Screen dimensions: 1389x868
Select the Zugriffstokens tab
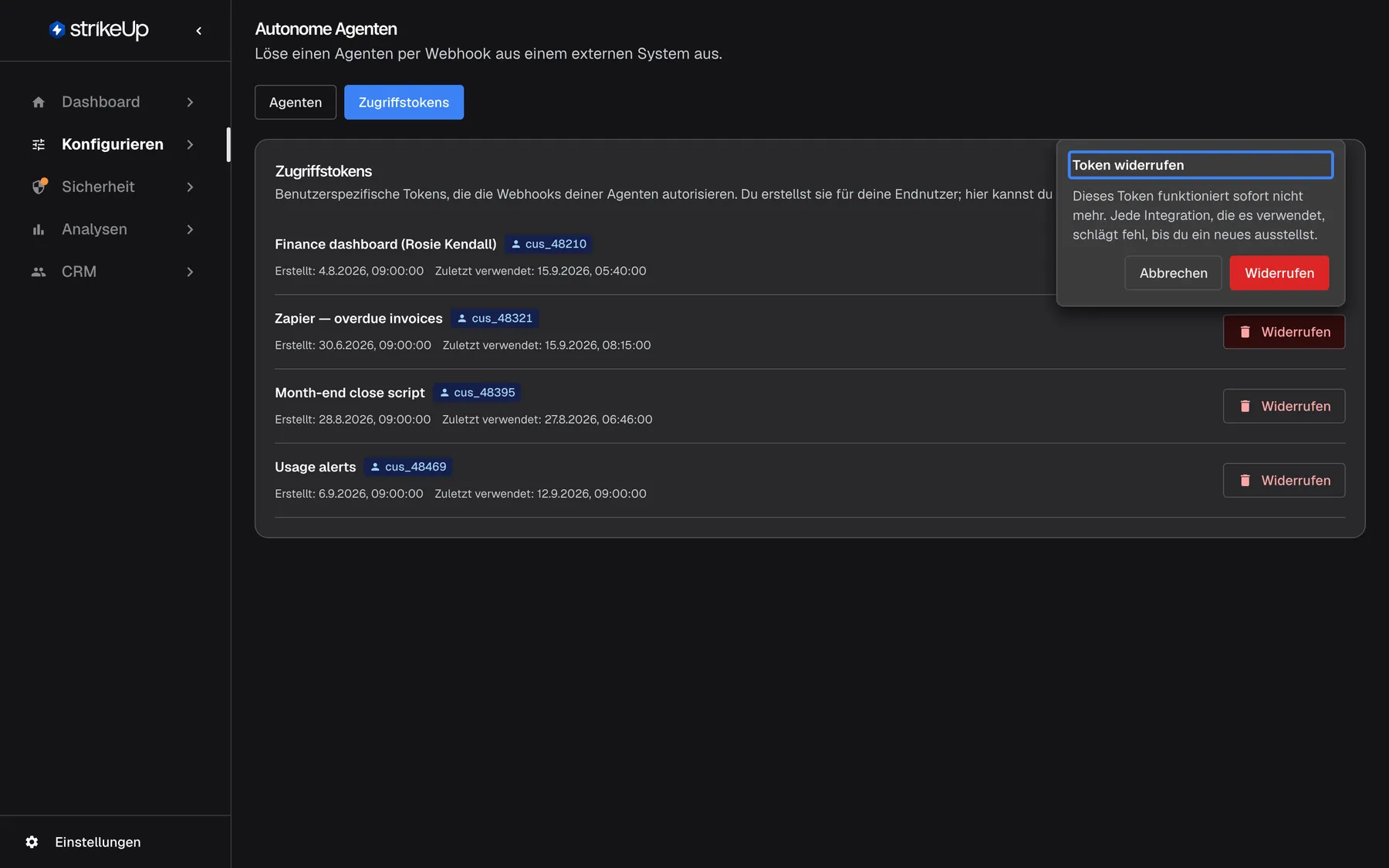pos(404,102)
